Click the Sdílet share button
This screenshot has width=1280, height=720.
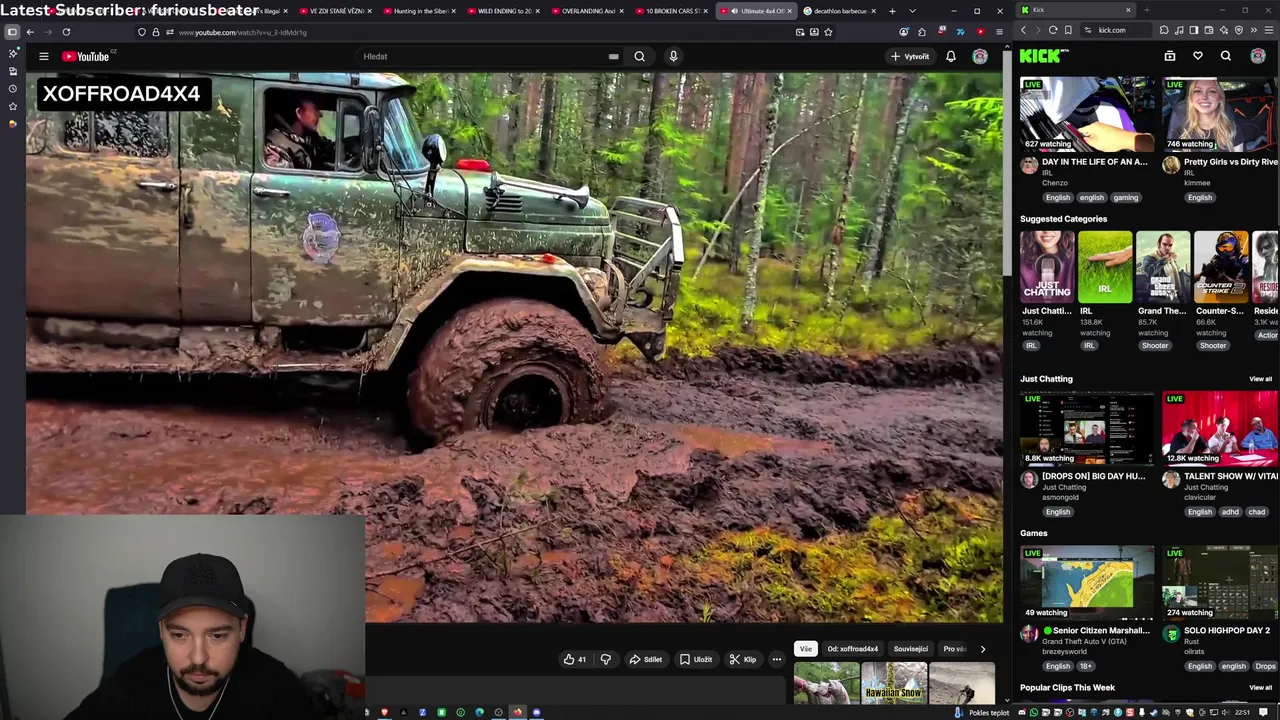click(x=645, y=659)
